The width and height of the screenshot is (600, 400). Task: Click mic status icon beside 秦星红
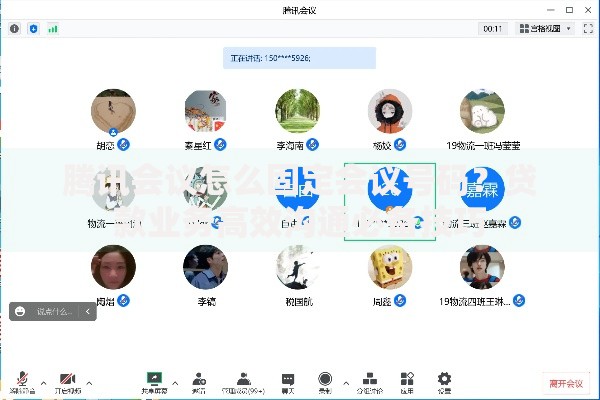pos(220,145)
